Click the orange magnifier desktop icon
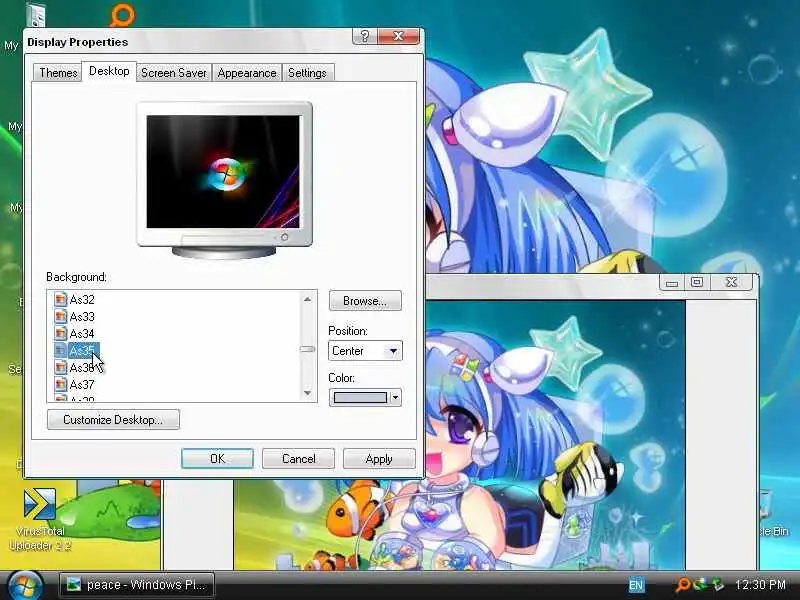 tap(122, 15)
